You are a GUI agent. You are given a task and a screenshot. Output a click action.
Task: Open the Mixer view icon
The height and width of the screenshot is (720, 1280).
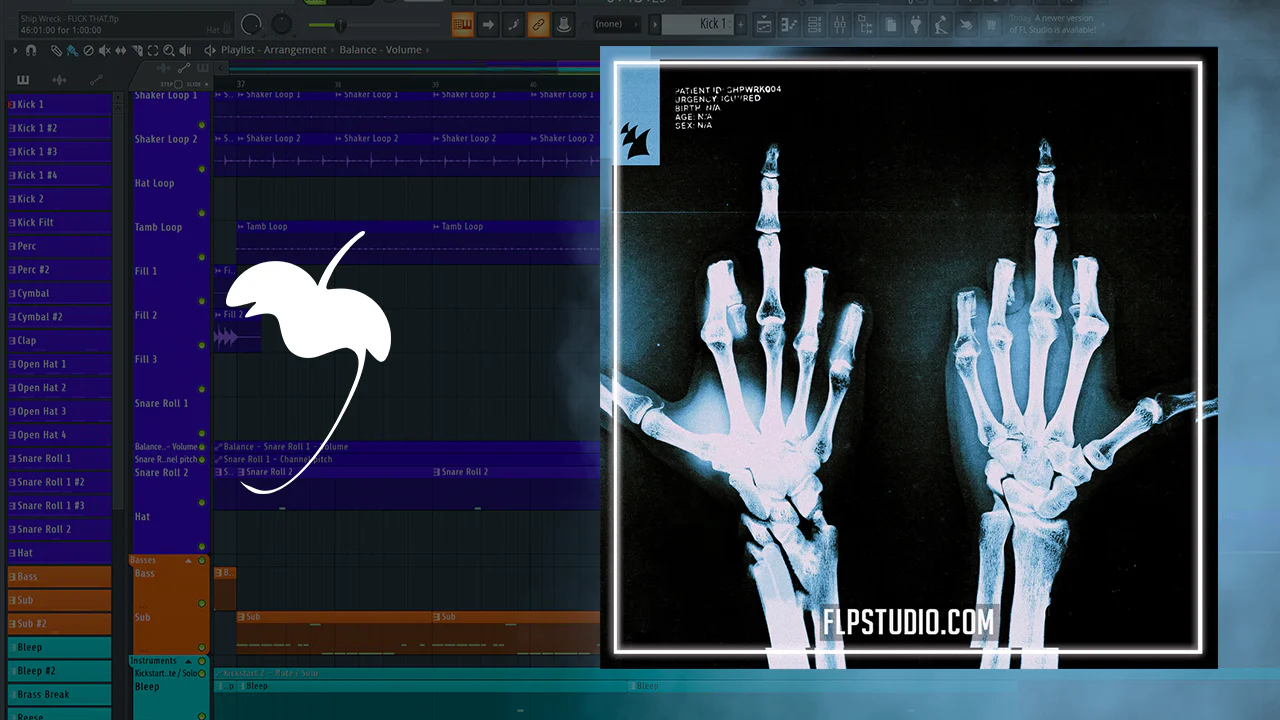click(x=840, y=24)
